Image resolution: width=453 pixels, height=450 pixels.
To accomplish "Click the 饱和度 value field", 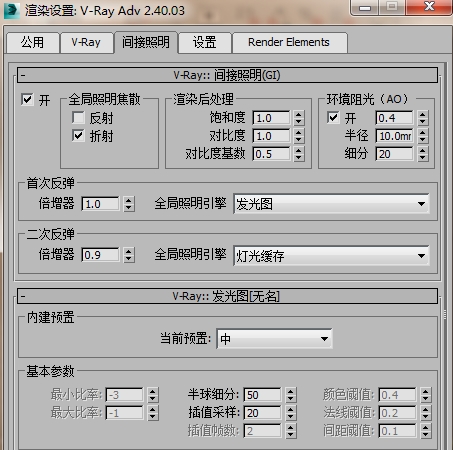I will 271,118.
